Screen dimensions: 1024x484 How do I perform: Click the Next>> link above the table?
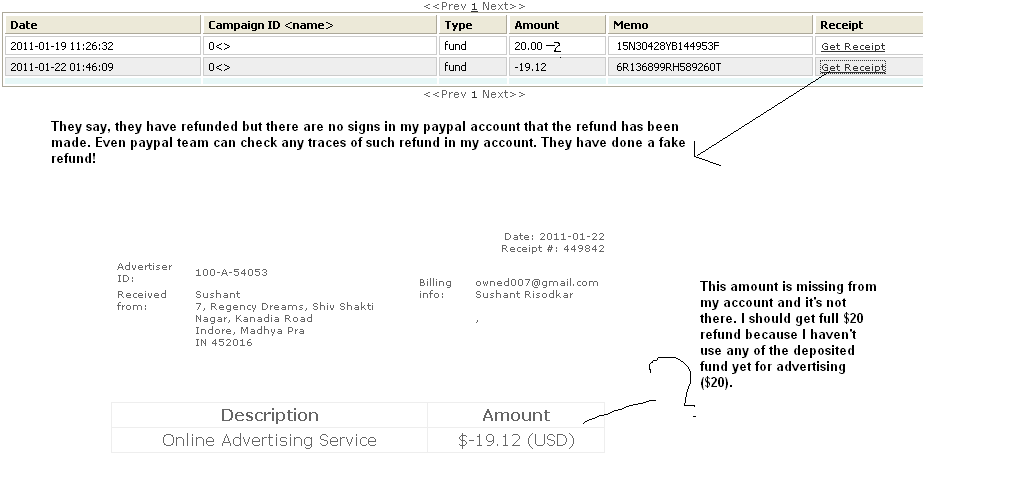pos(503,6)
